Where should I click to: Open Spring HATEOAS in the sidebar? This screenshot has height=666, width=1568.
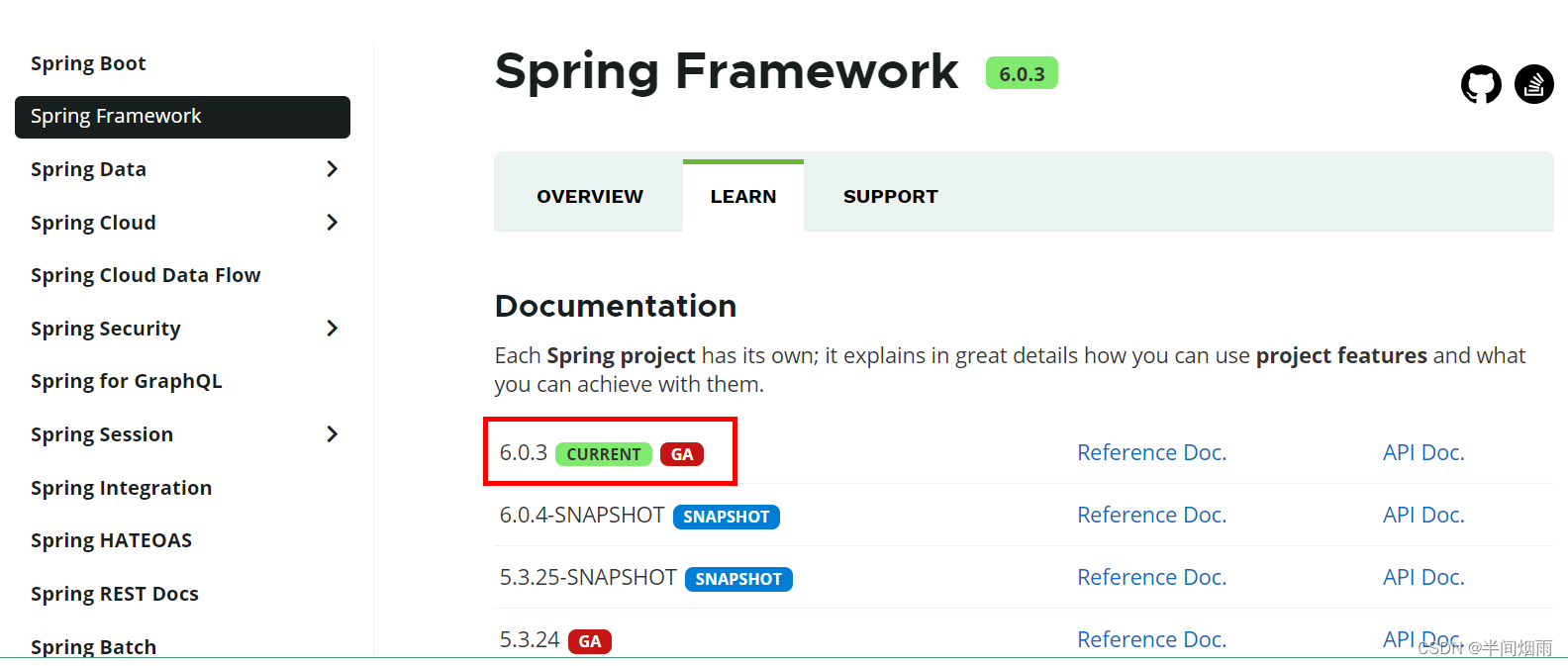pos(111,540)
